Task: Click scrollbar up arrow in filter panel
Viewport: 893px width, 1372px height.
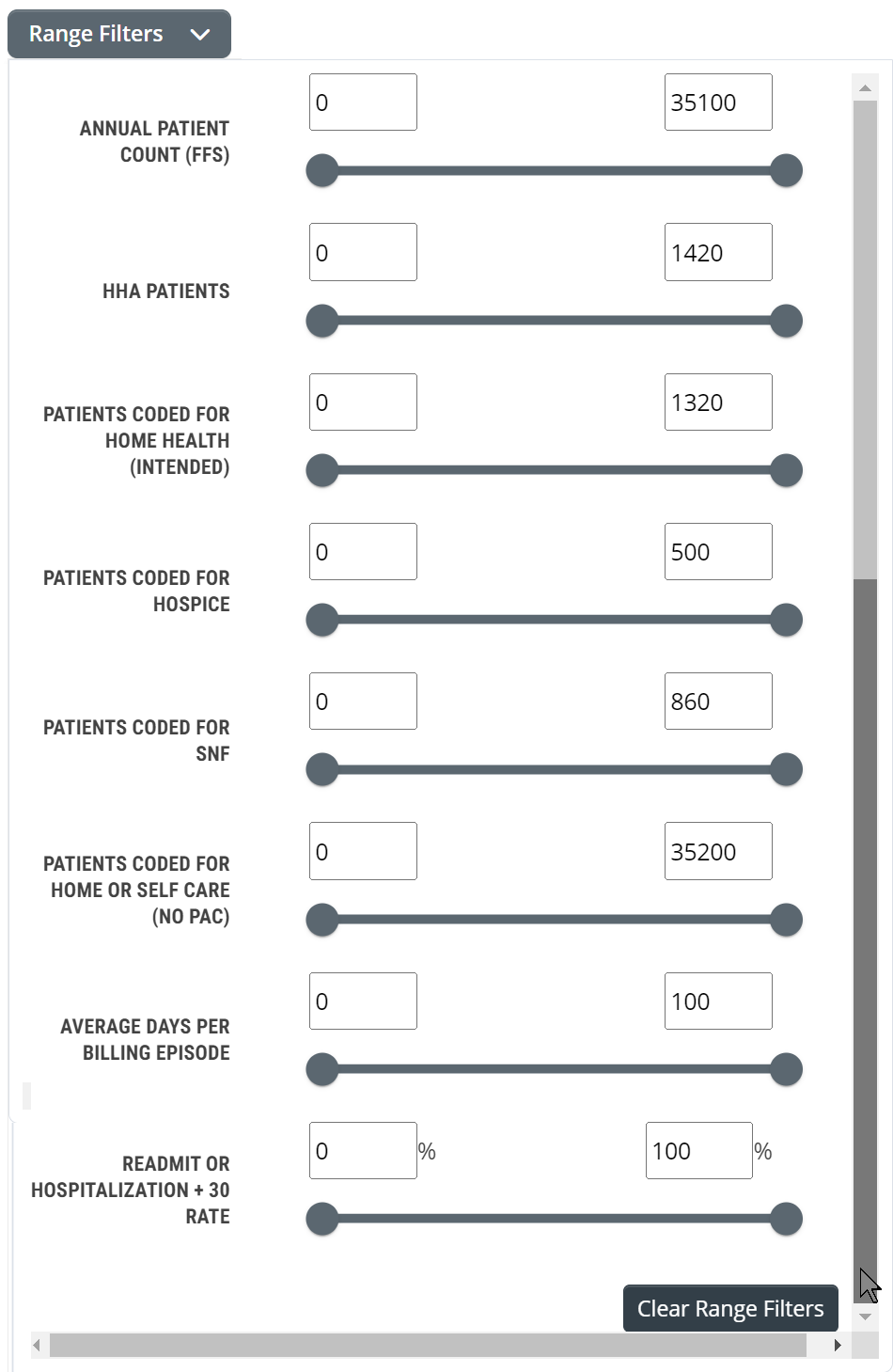Action: 865,87
